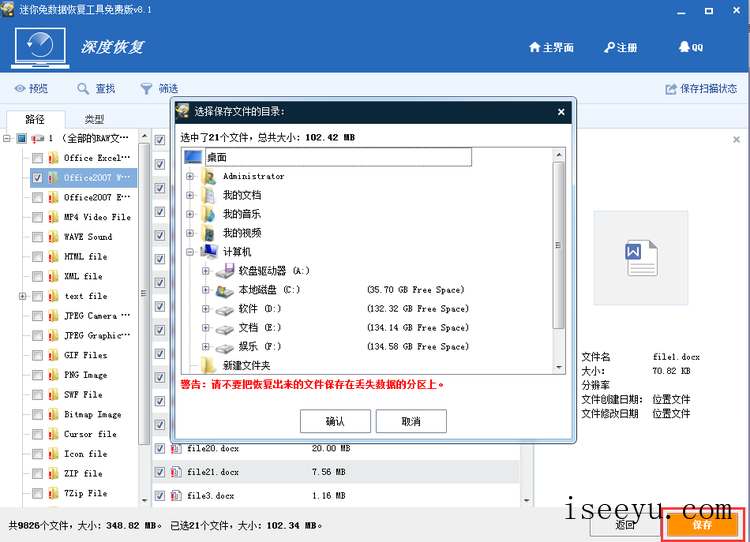750x542 pixels.
Task: Click the 返回 button
Action: (625, 525)
